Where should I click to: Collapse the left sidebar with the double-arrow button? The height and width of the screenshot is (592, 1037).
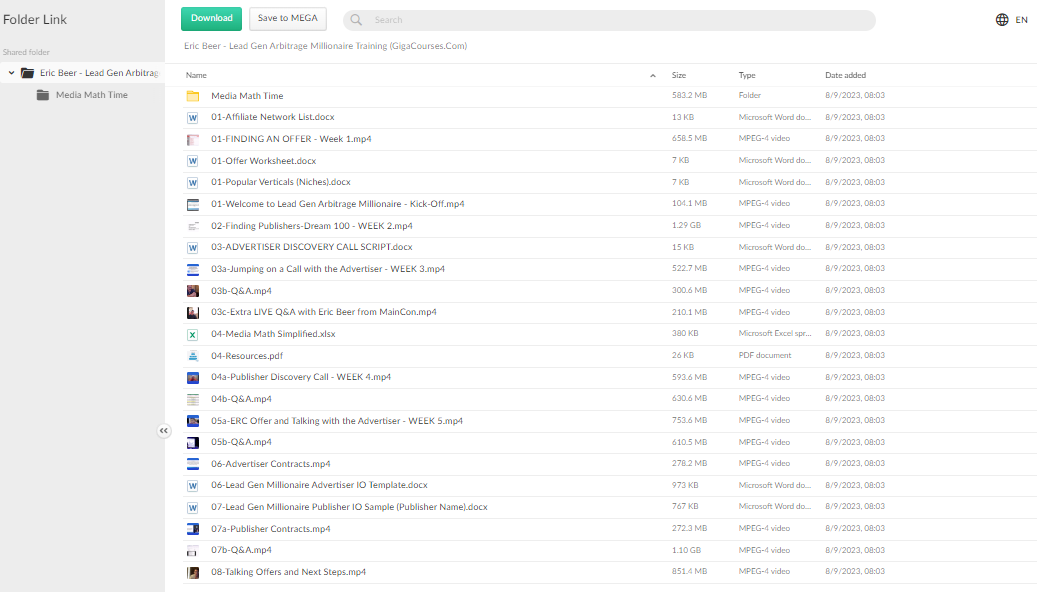tap(164, 431)
